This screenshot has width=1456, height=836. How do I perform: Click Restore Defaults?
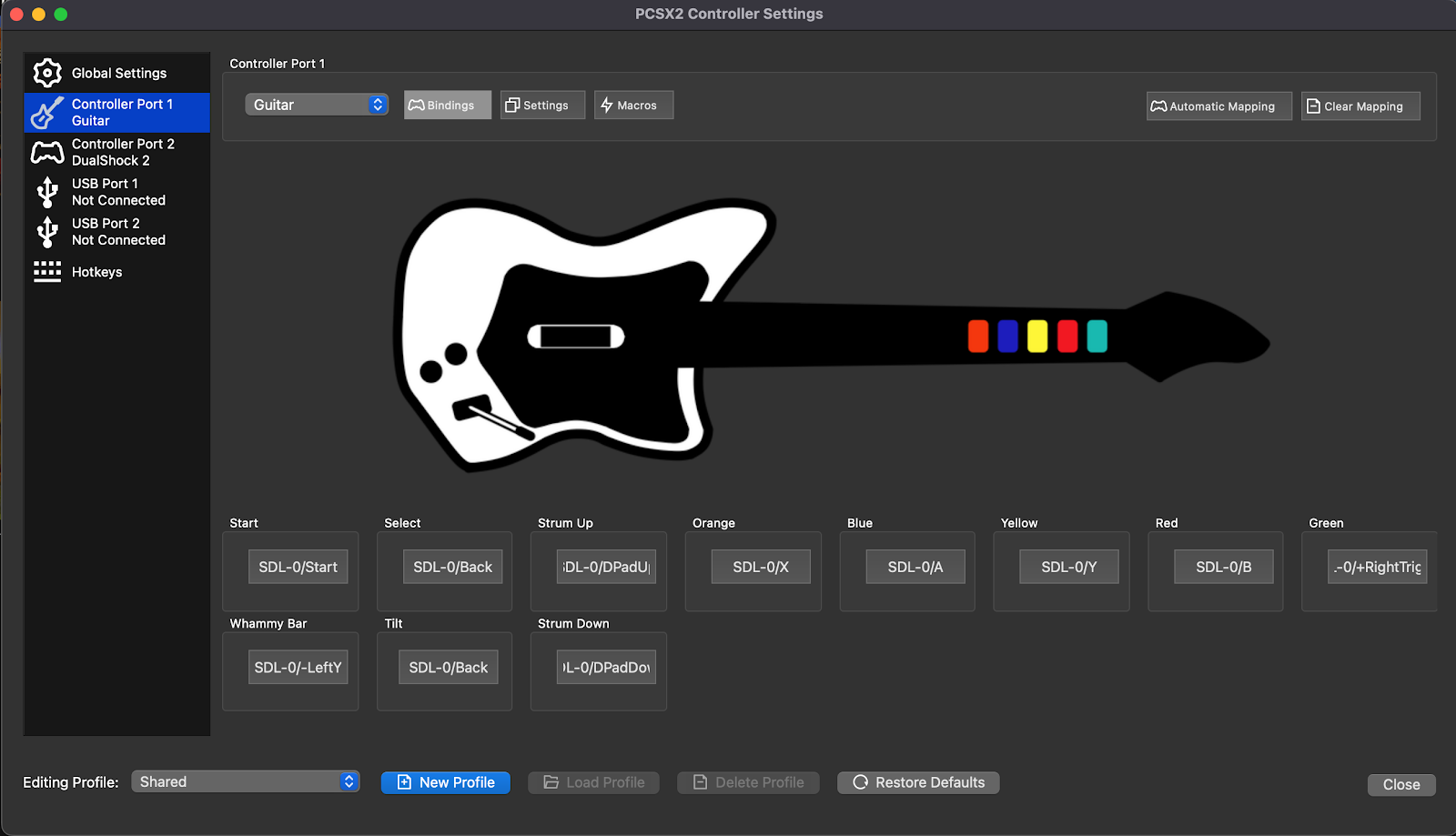pos(918,782)
